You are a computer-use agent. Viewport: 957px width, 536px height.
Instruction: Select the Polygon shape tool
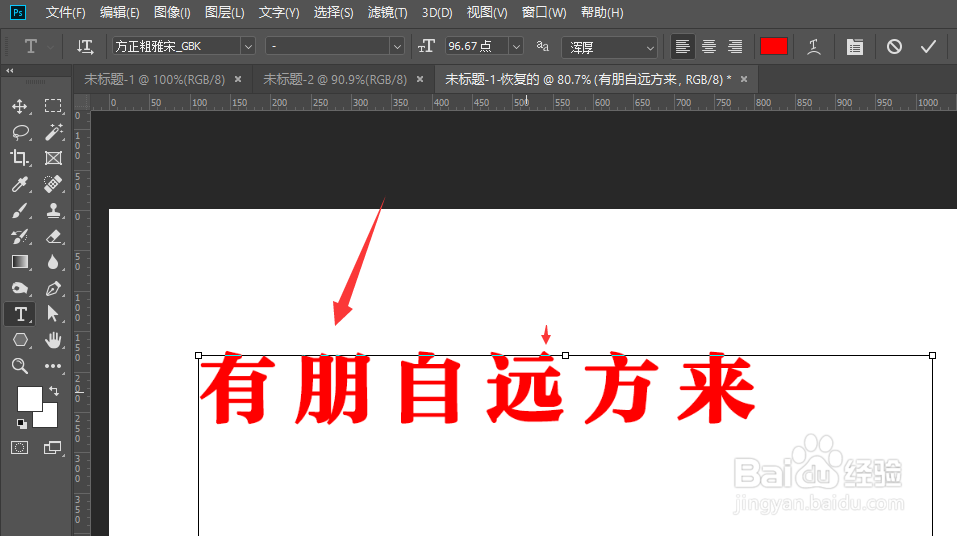[x=20, y=340]
